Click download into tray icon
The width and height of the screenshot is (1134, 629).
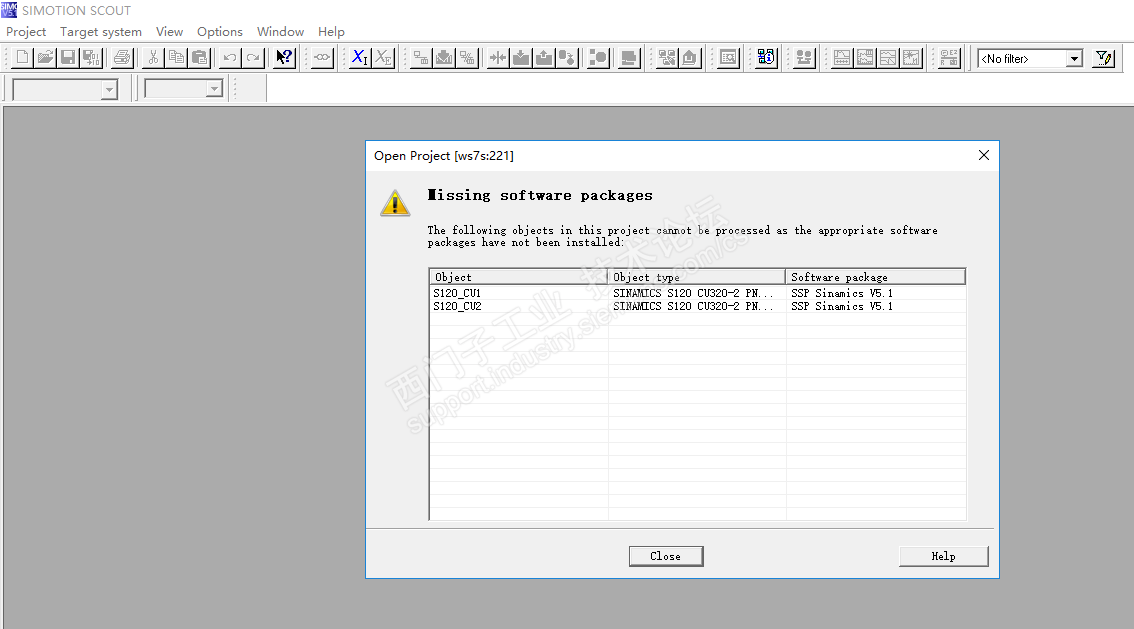coord(521,58)
